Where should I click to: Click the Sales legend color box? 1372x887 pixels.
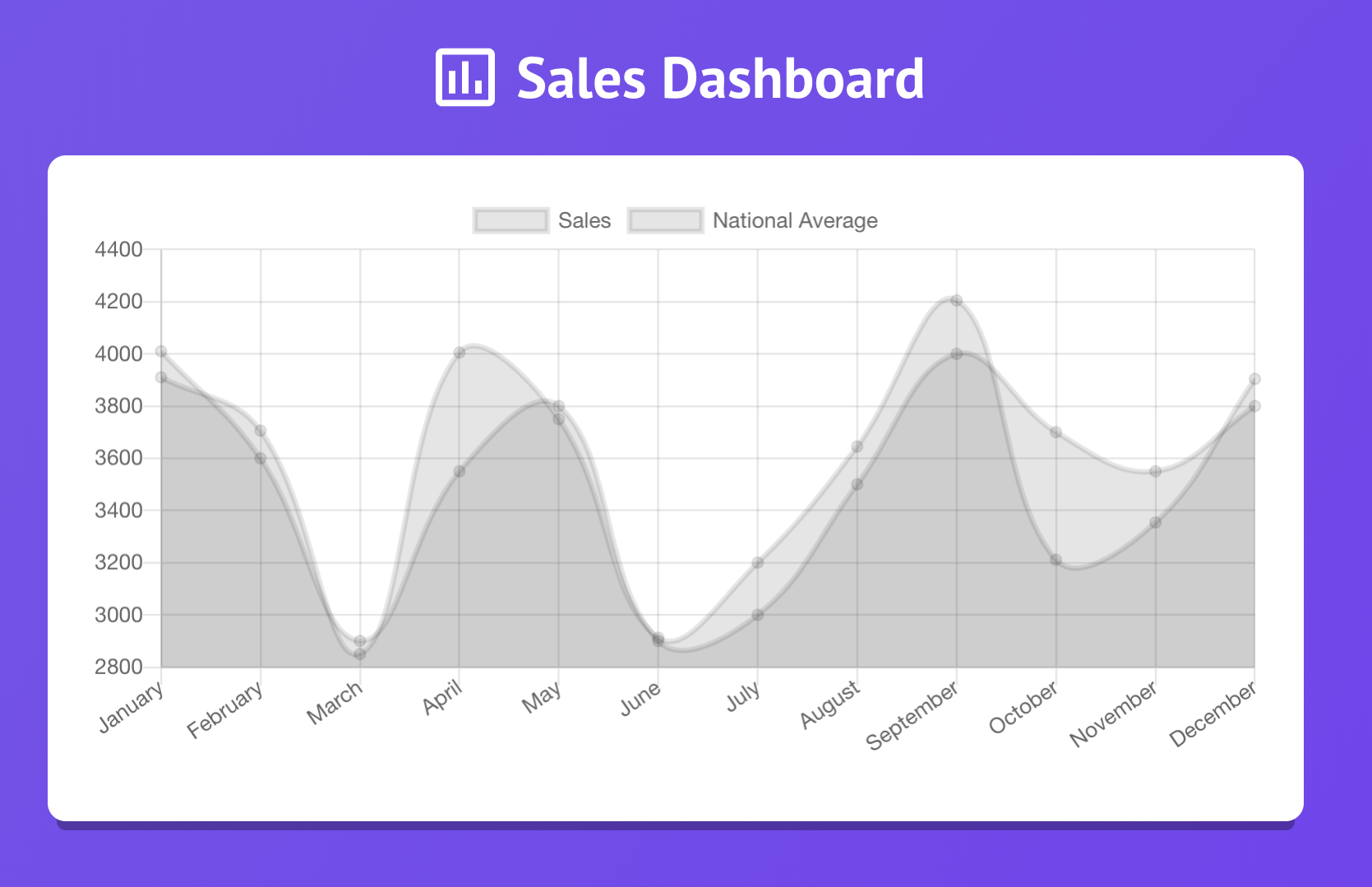point(510,220)
